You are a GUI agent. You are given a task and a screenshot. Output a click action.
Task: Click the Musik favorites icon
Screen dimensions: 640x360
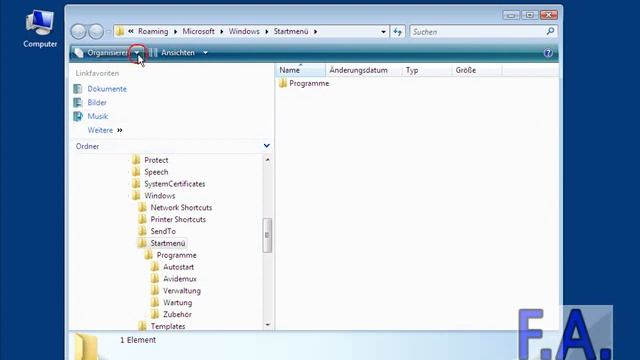point(78,116)
